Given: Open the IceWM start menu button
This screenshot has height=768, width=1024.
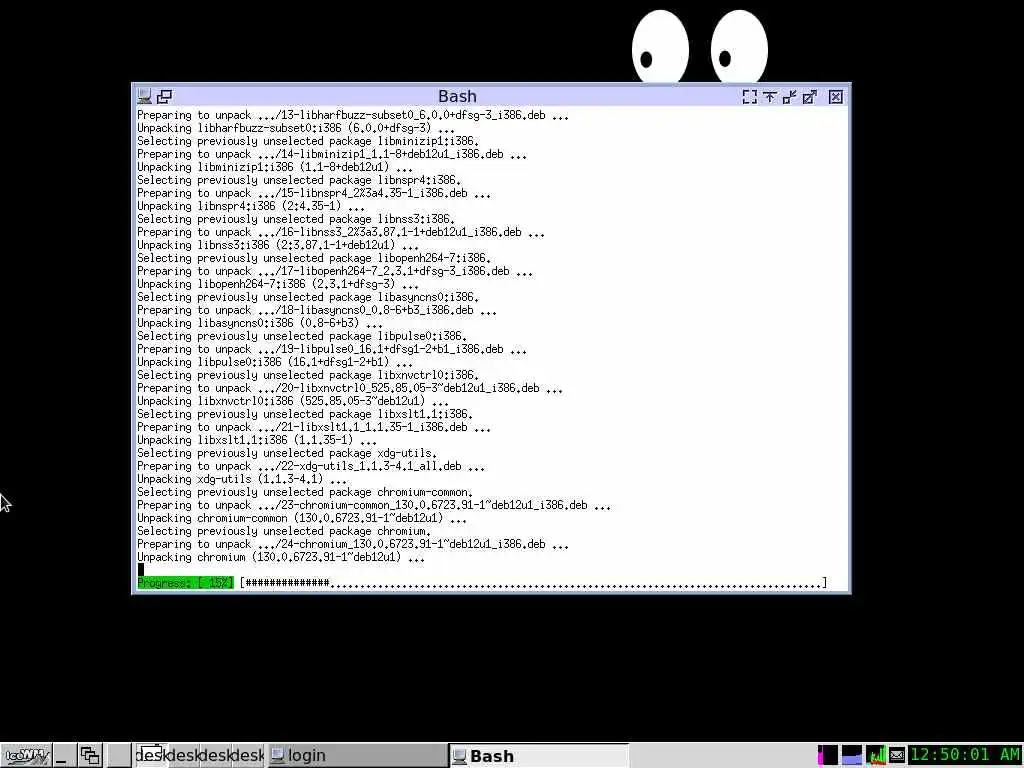Looking at the screenshot, I should coord(26,756).
